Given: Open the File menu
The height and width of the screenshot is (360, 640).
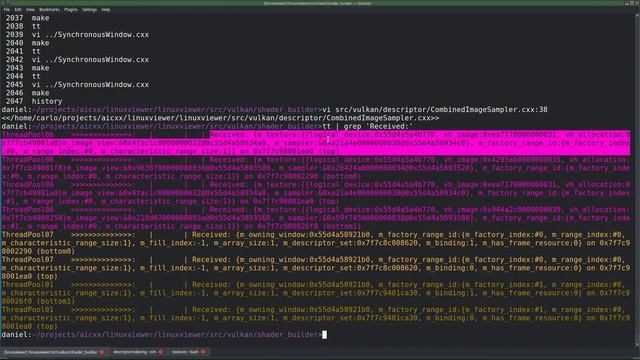Looking at the screenshot, I should coord(7,9).
